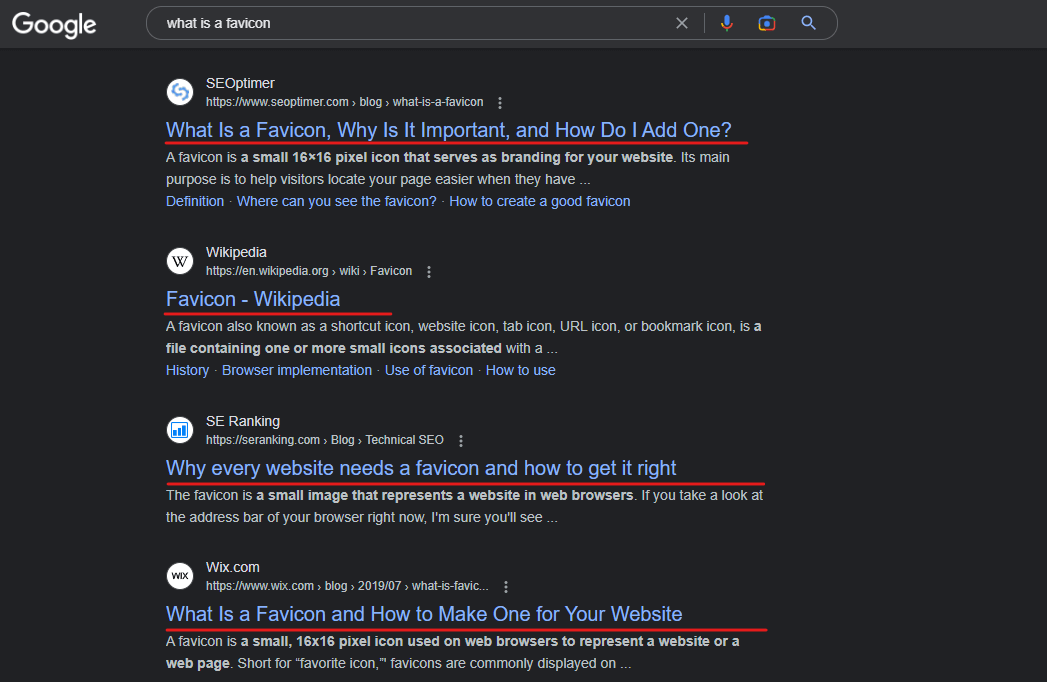Open search by image camera icon

pyautogui.click(x=767, y=23)
